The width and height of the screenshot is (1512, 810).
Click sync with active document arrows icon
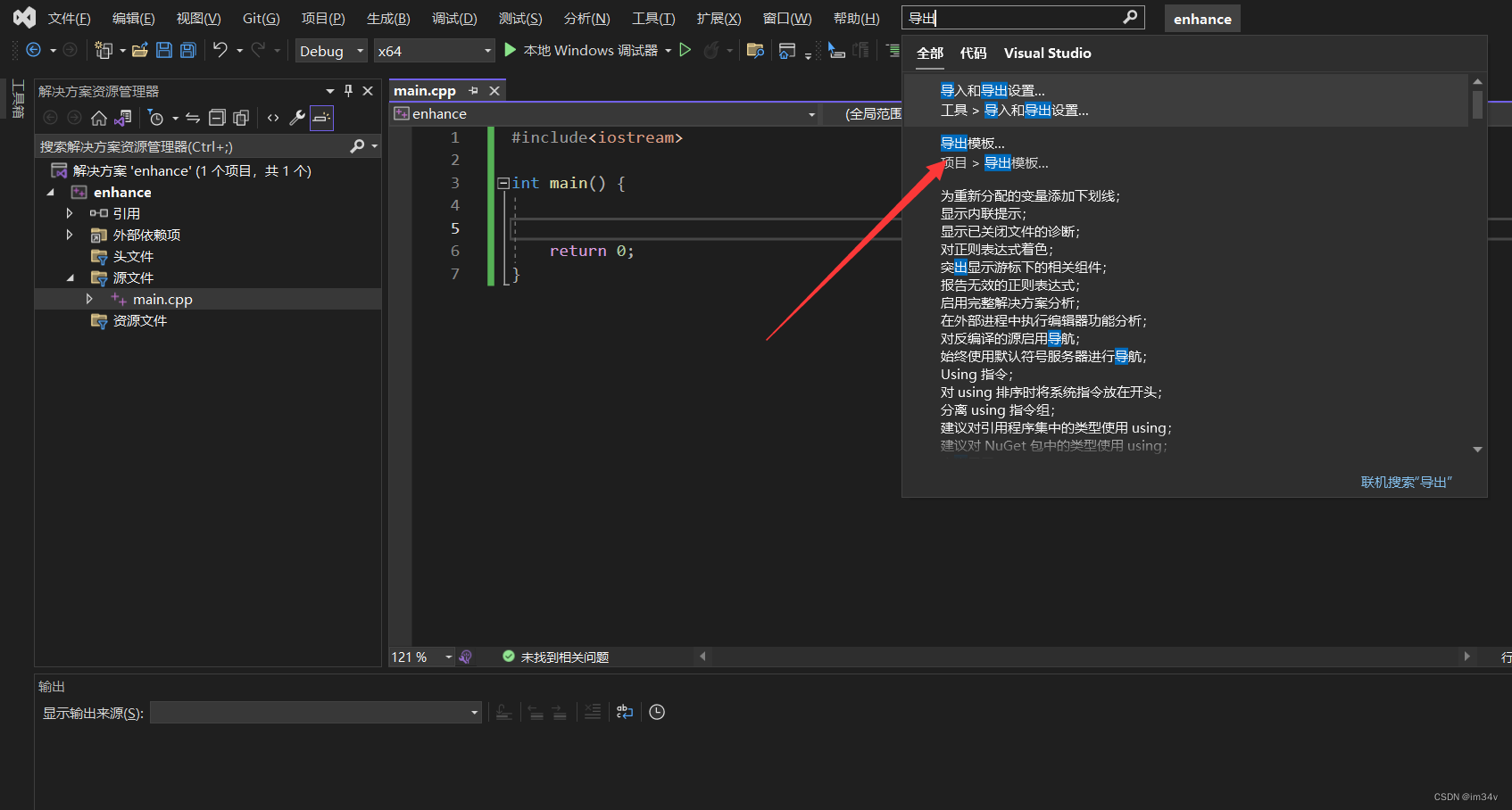tap(193, 118)
